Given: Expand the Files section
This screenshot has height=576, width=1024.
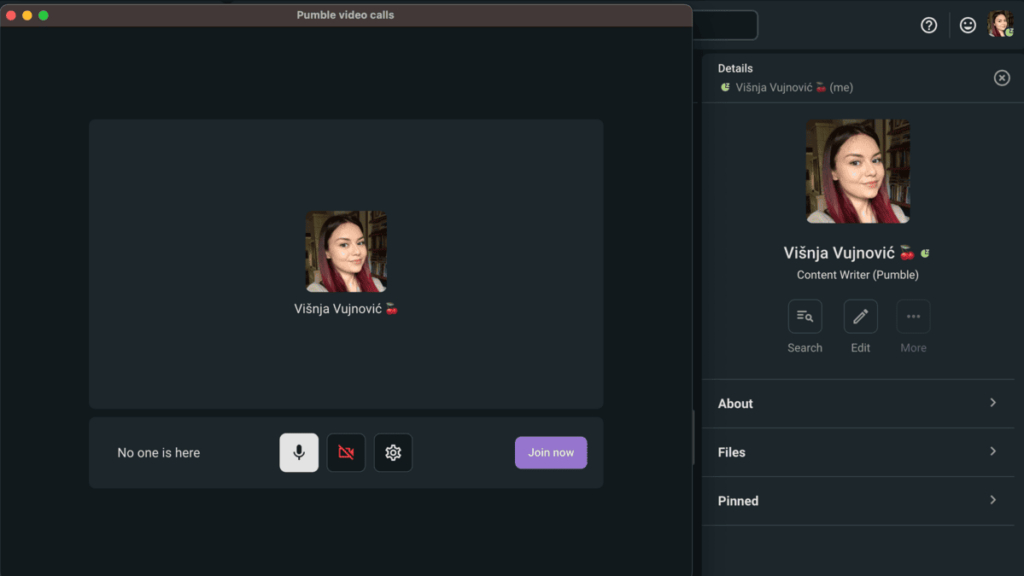Looking at the screenshot, I should coord(857,452).
